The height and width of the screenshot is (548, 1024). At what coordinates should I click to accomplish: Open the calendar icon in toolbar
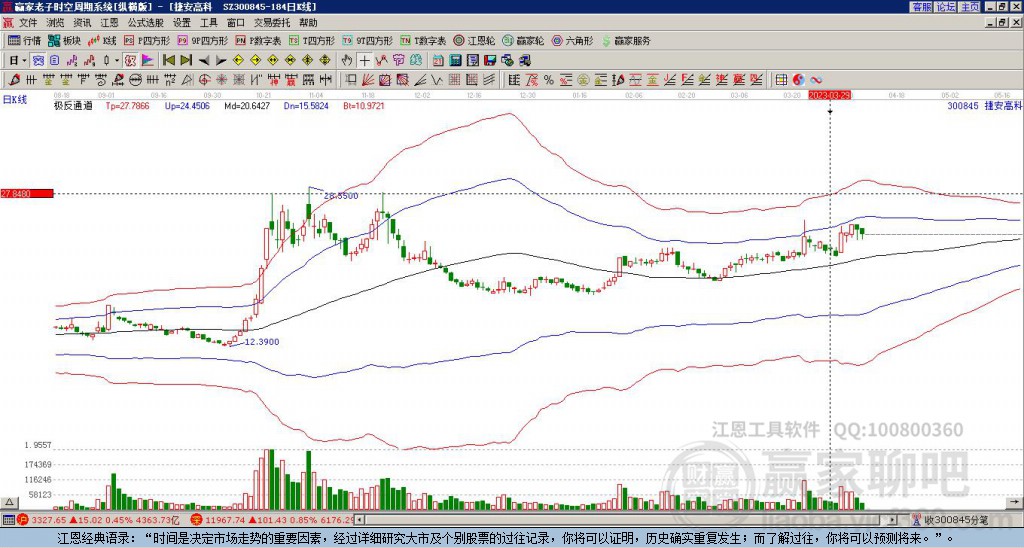tap(438, 61)
